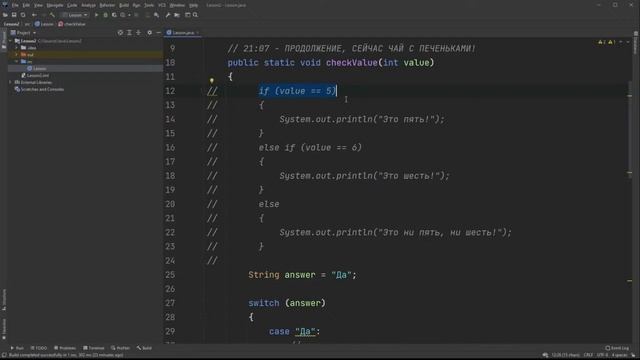Click the CRLF line separator status item
Image resolution: width=640 pixels, height=360 pixels.
[588, 355]
